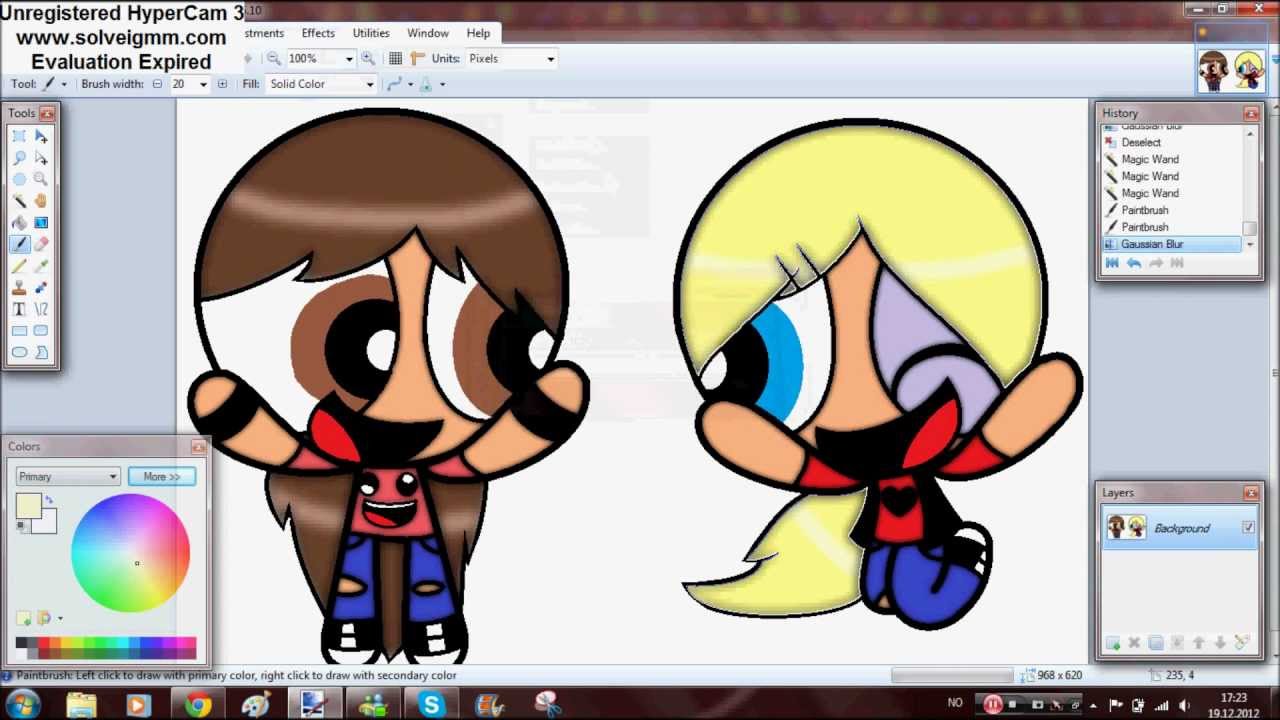This screenshot has width=1280, height=720.
Task: Click the Add New Layer icon
Action: tap(1112, 643)
